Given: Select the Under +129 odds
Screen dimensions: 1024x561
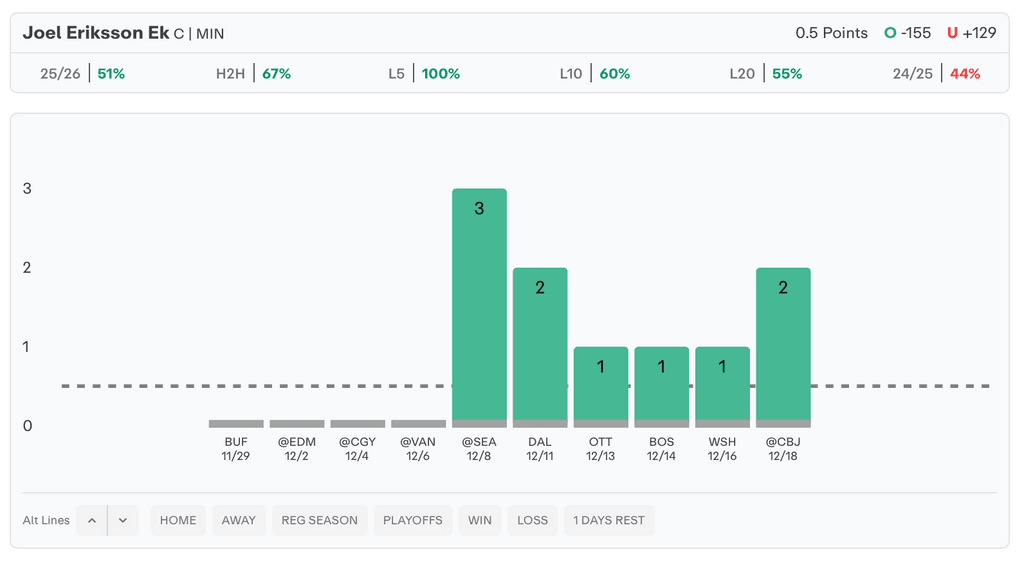Looking at the screenshot, I should click(972, 33).
